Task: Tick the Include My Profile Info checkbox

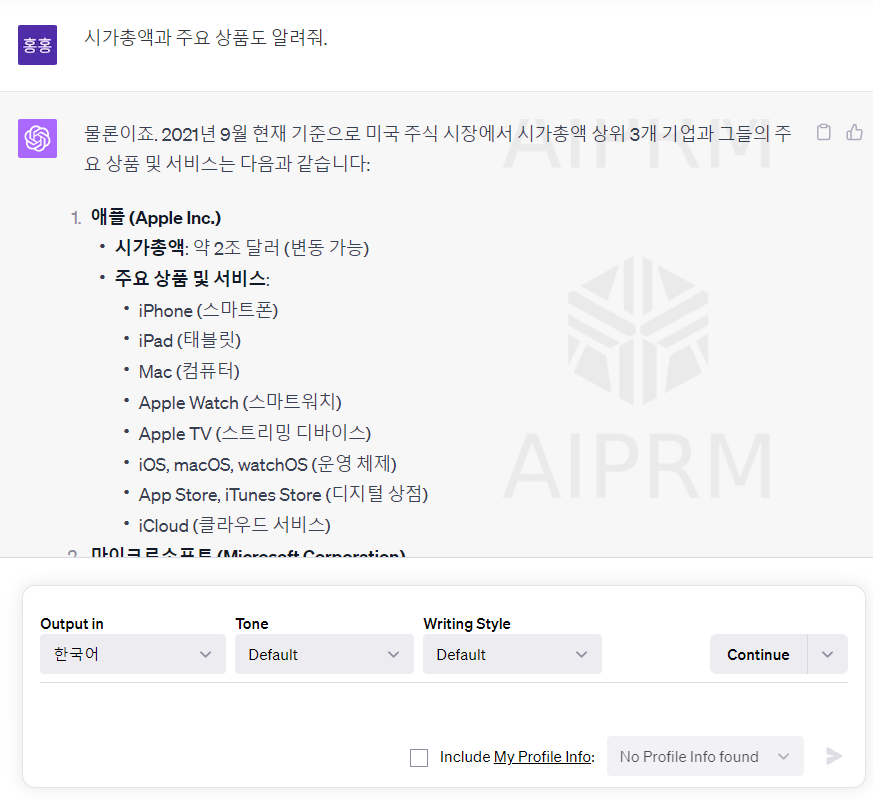Action: tap(419, 758)
